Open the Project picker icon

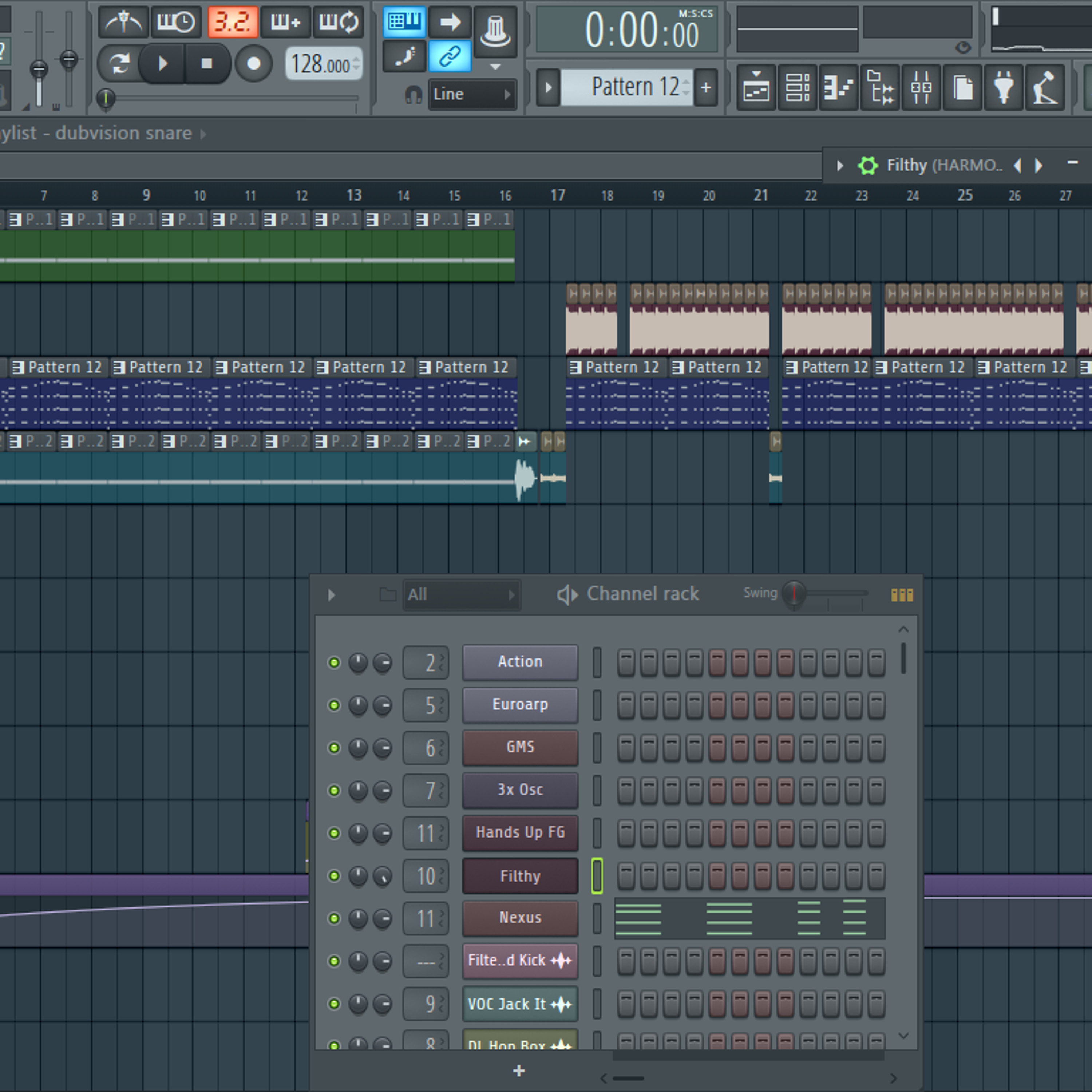pyautogui.click(x=962, y=88)
